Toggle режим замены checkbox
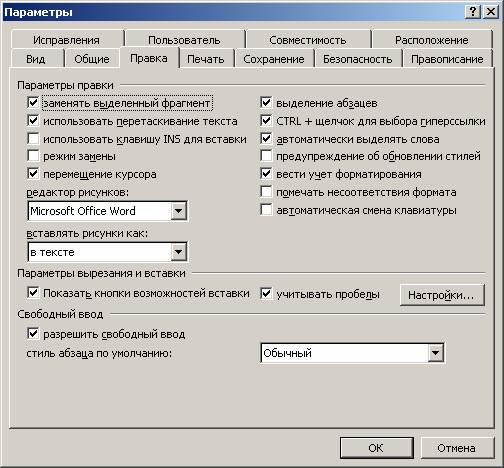 [33, 155]
